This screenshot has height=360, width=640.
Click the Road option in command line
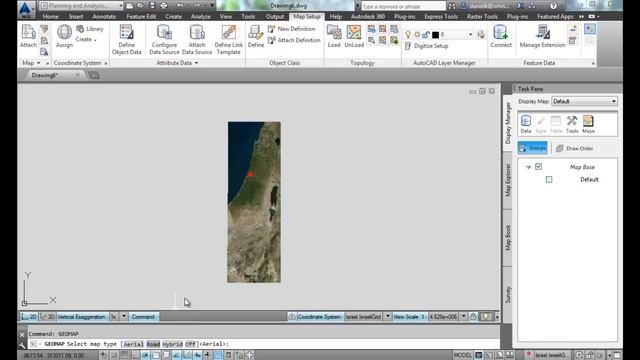click(153, 344)
